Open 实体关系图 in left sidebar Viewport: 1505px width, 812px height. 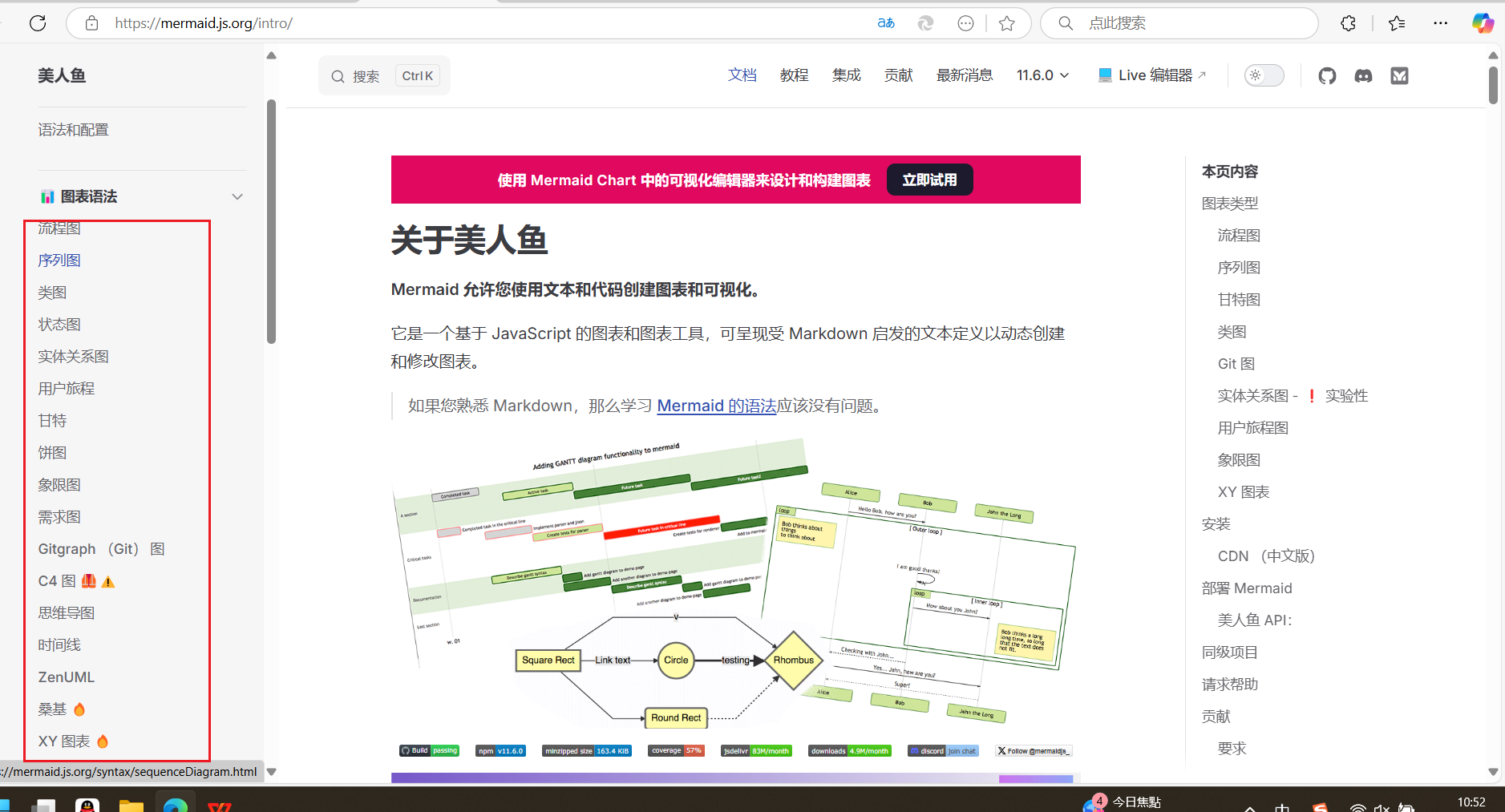[x=73, y=357]
